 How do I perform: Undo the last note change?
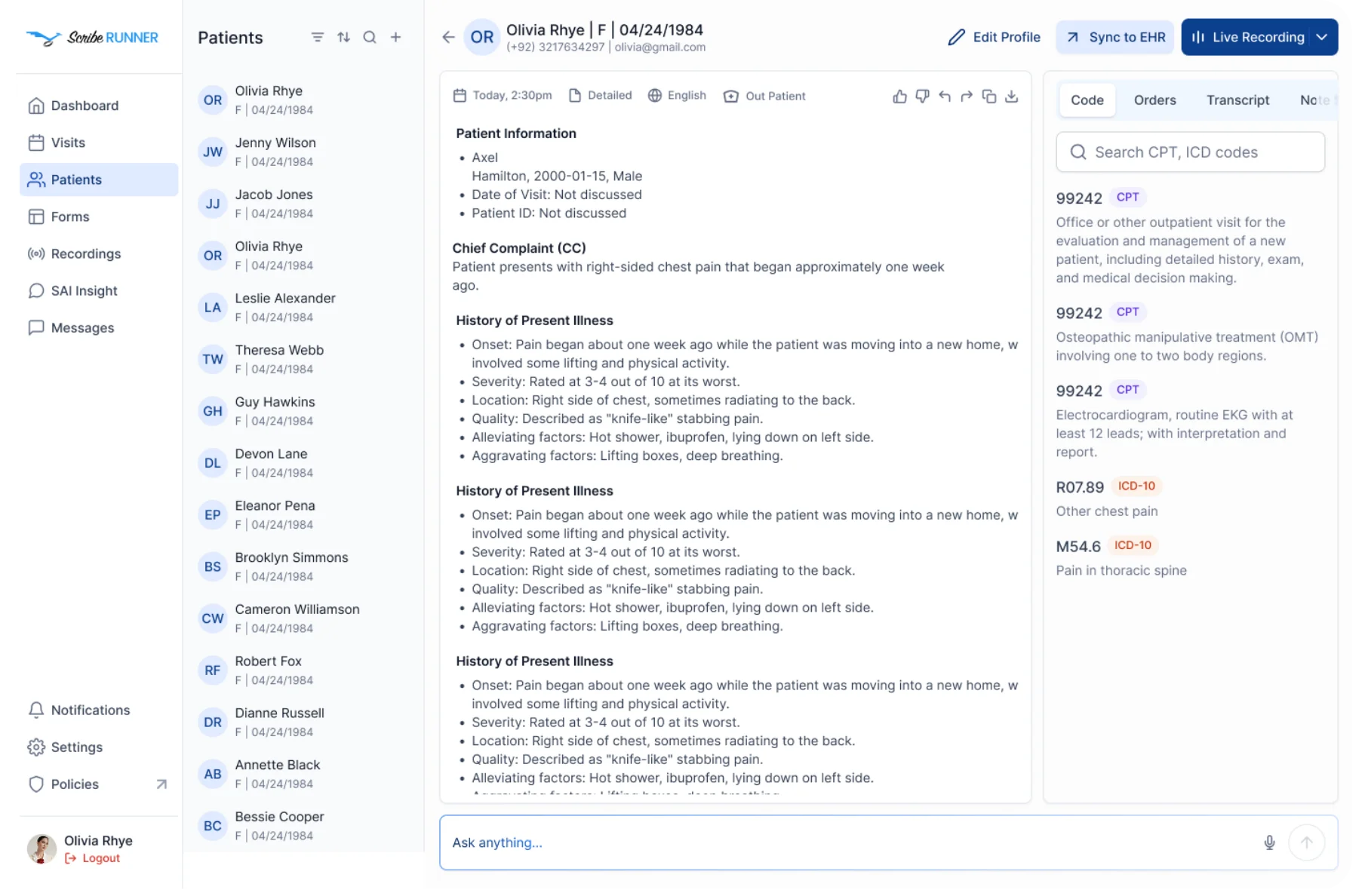[x=945, y=97]
